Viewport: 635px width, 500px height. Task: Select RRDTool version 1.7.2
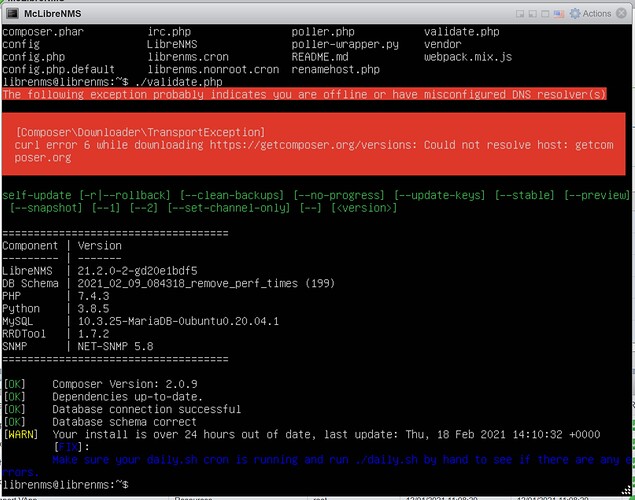(93, 334)
